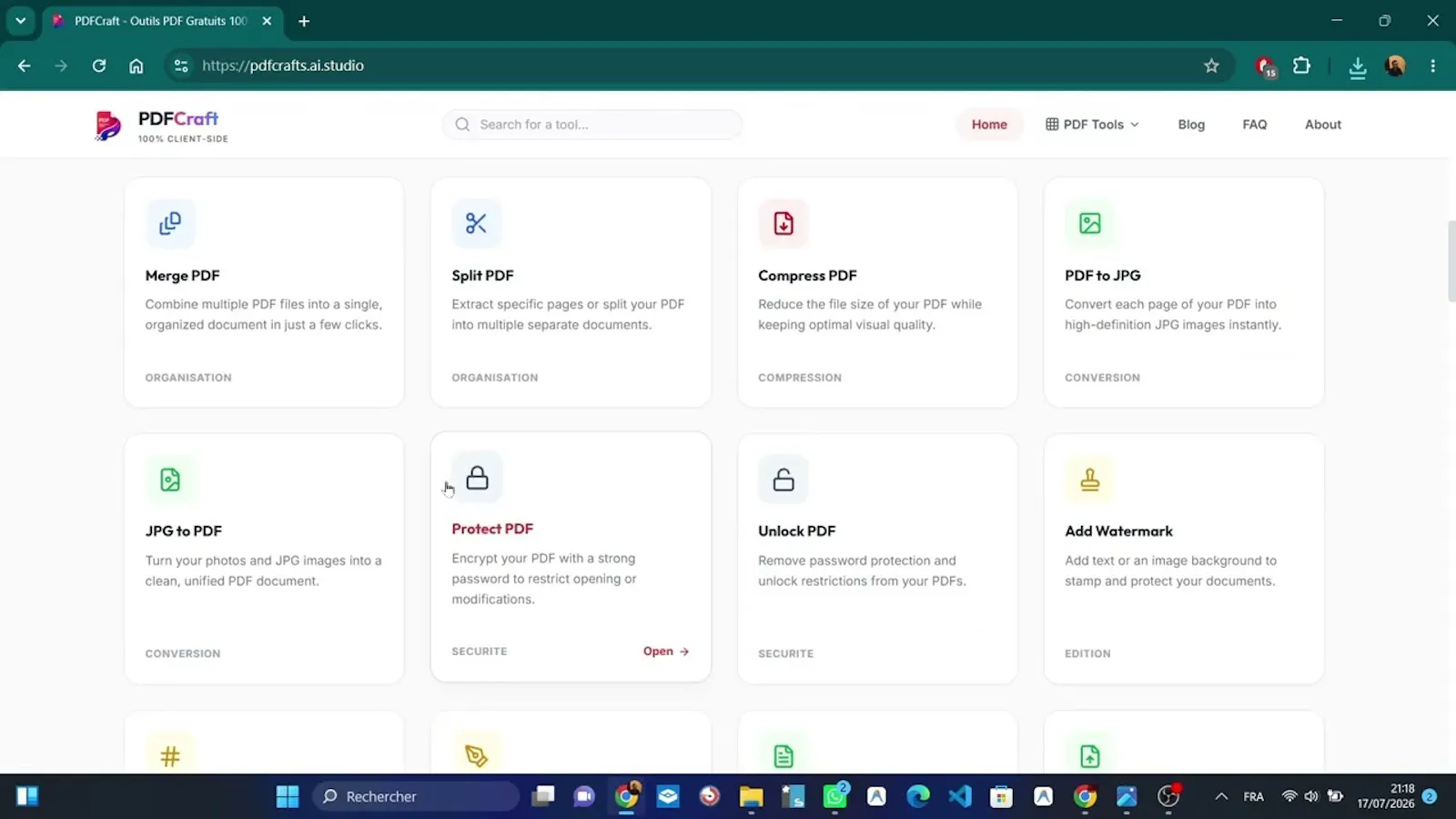View site information icon in address bar
Viewport: 1456px width, 819px height.
(181, 66)
